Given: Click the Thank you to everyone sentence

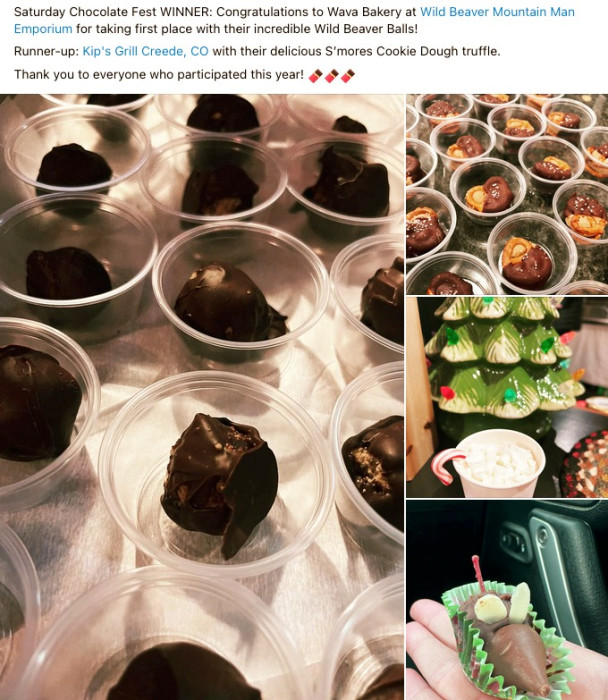Looking at the screenshot, I should (x=159, y=75).
